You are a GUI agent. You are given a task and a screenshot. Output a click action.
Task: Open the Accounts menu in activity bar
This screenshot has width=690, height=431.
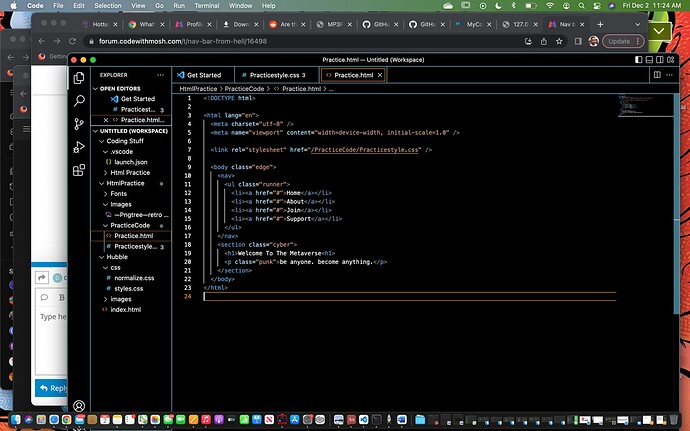[x=79, y=405]
